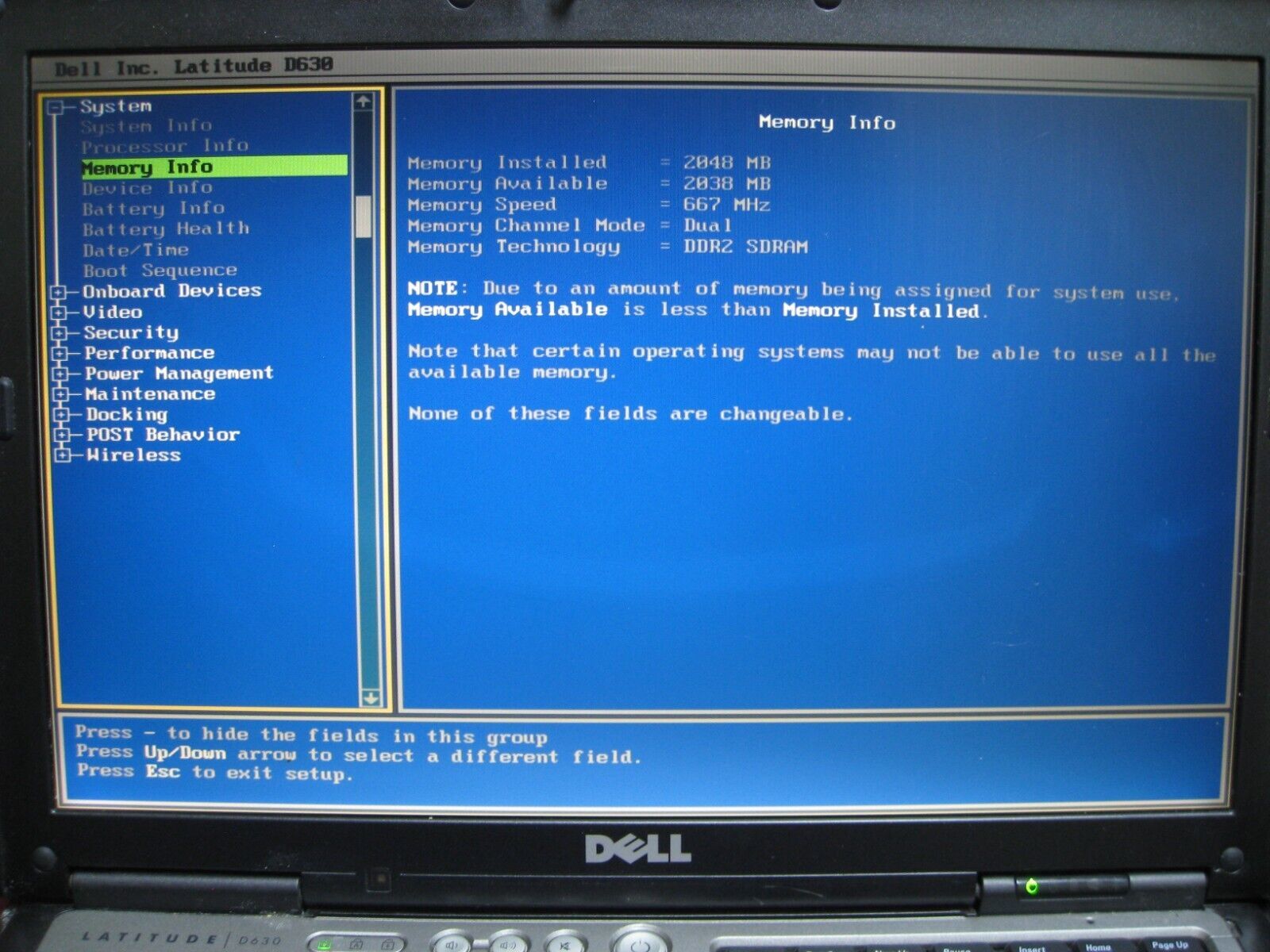Select the Video label
Screen dimensions: 1270x952
113,312
